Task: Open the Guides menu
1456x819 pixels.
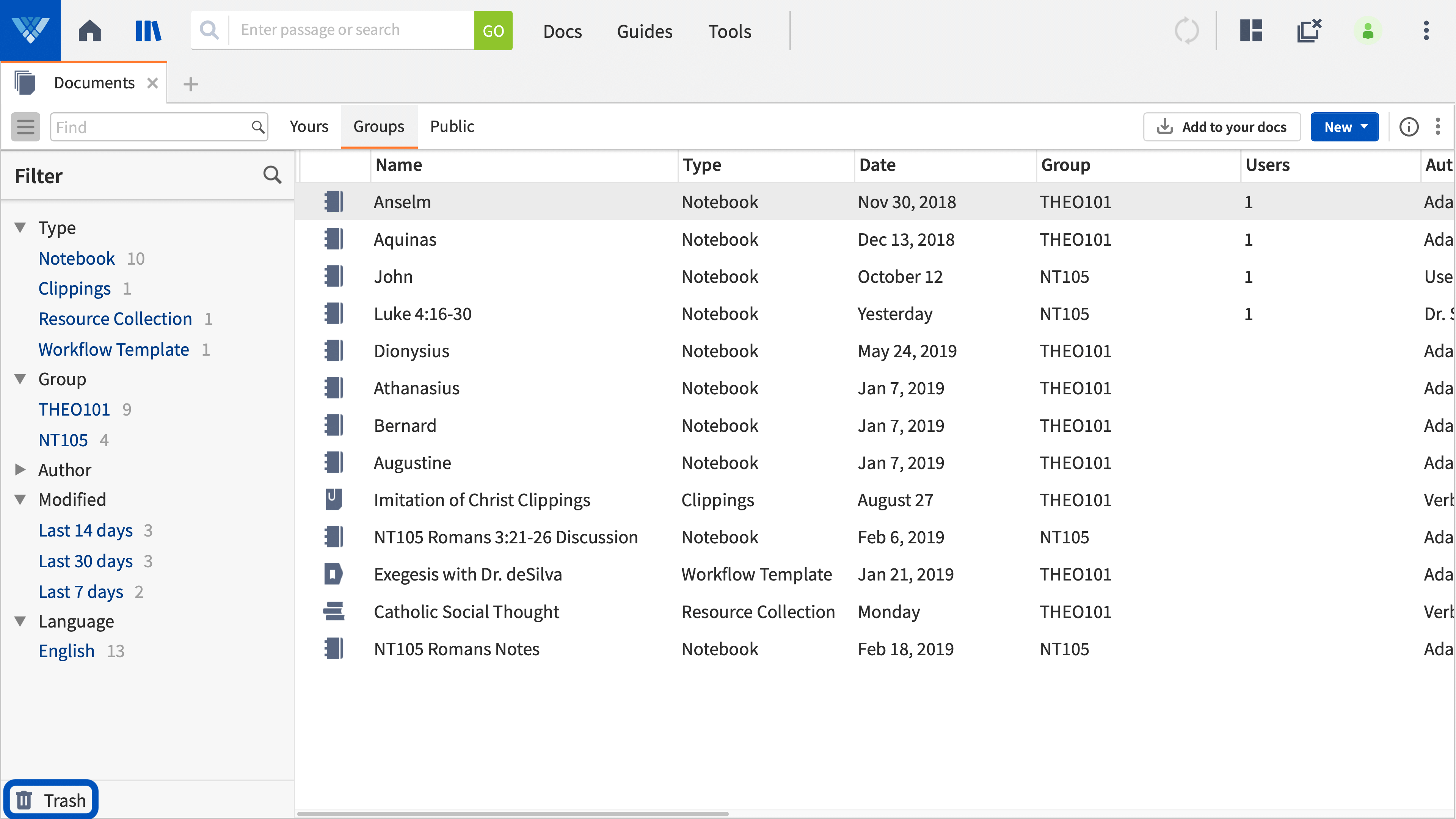Action: pos(644,31)
